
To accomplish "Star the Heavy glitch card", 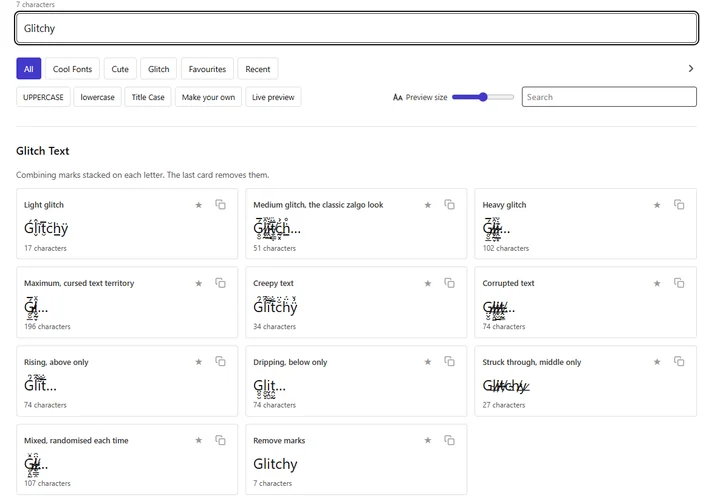I will [657, 205].
